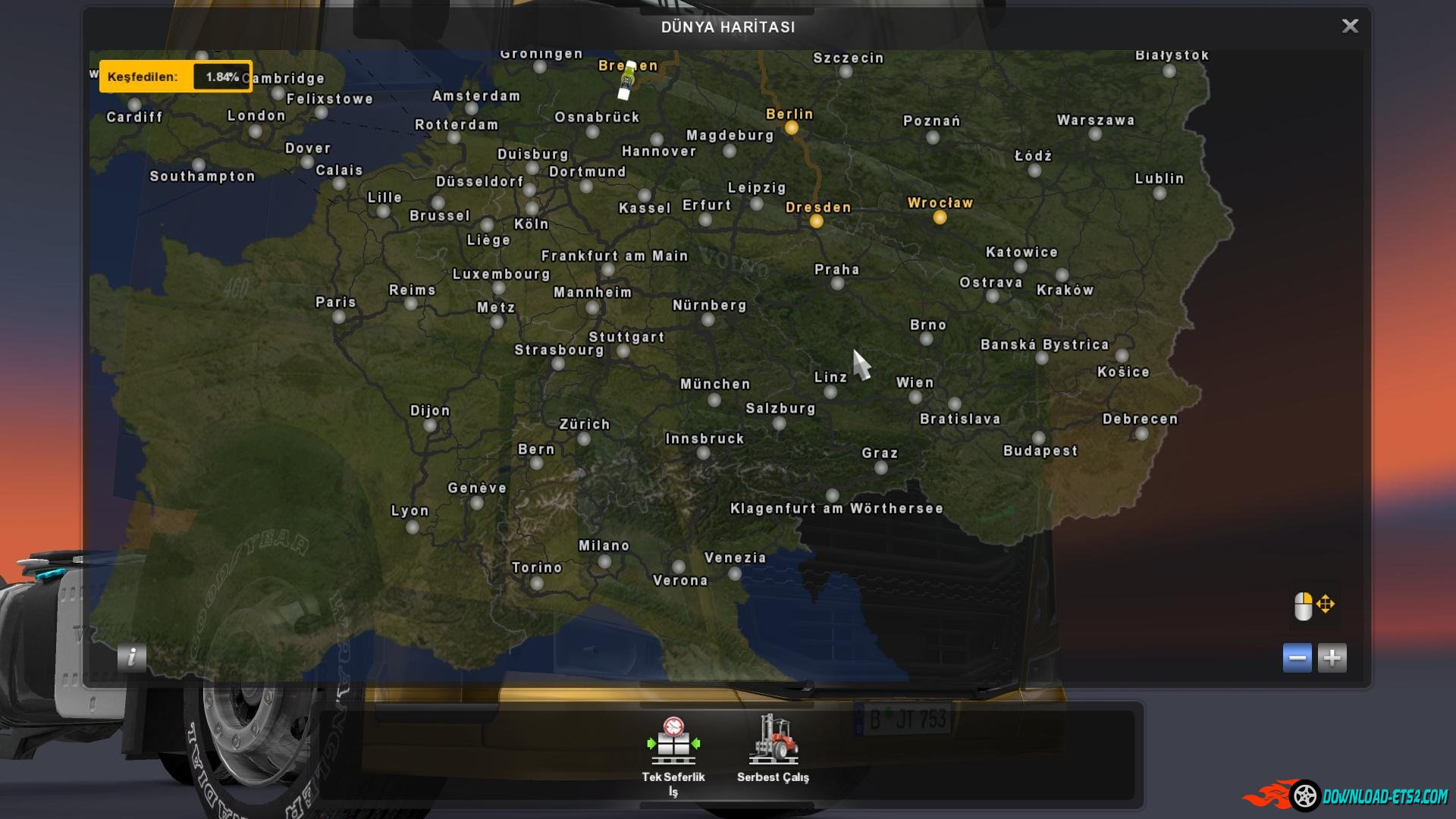Click the Košice city label

pos(1123,372)
